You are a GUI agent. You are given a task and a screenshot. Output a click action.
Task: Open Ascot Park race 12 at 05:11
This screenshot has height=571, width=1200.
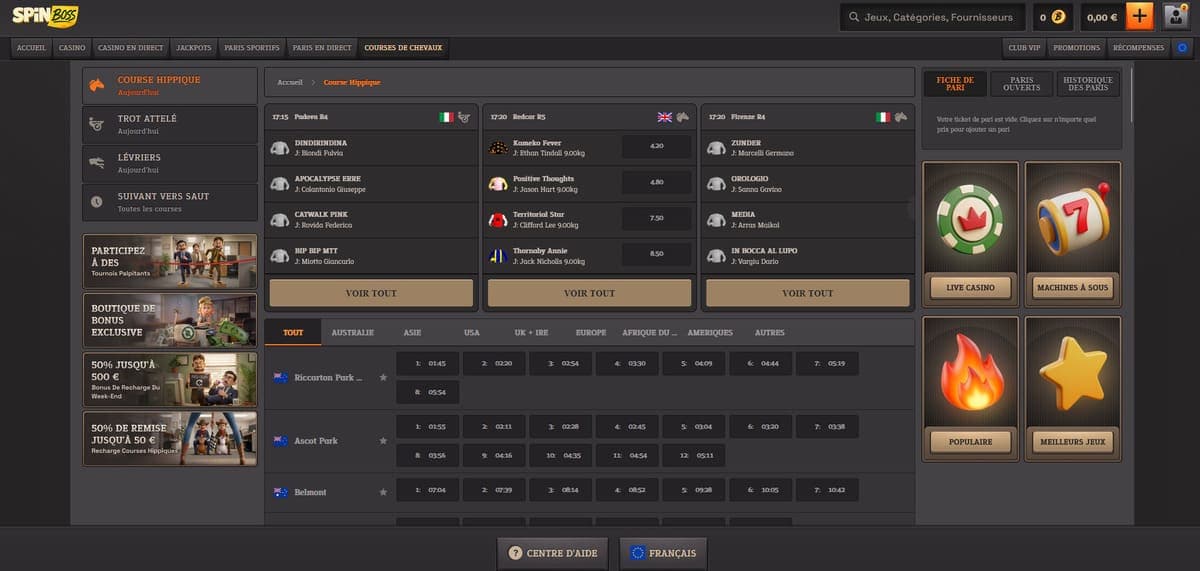pyautogui.click(x=693, y=455)
